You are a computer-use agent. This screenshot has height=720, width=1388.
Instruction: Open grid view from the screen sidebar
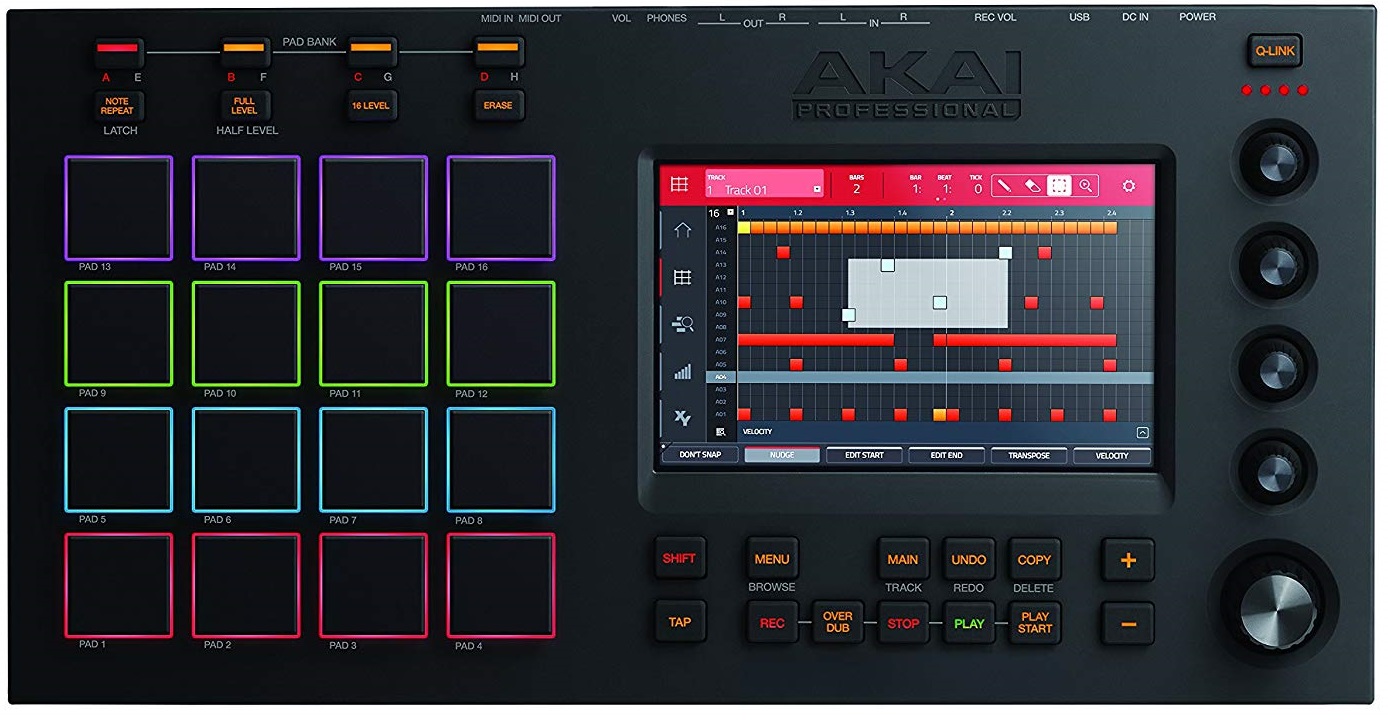click(x=682, y=278)
